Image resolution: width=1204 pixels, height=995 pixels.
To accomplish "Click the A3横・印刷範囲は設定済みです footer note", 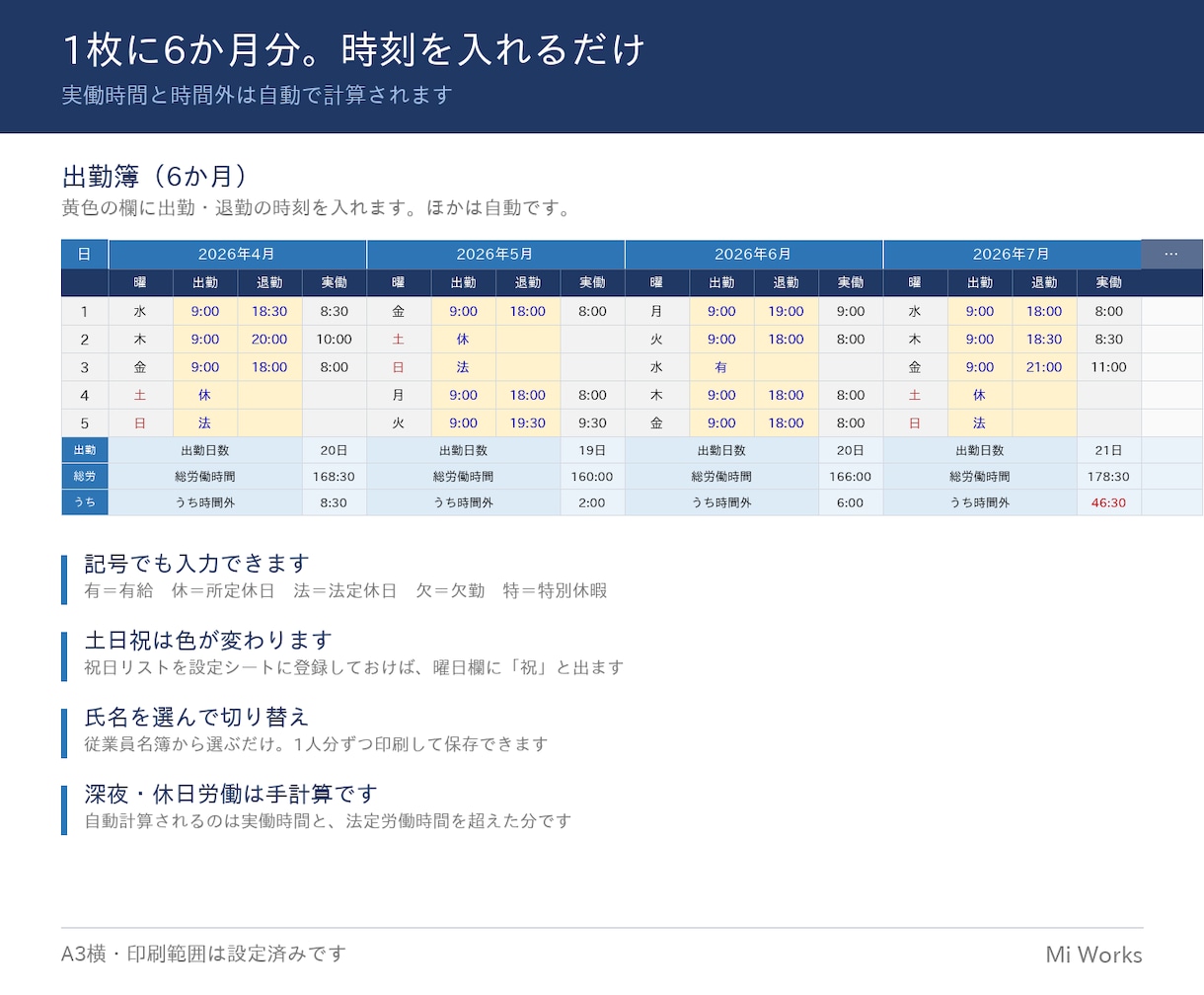I will (x=204, y=954).
